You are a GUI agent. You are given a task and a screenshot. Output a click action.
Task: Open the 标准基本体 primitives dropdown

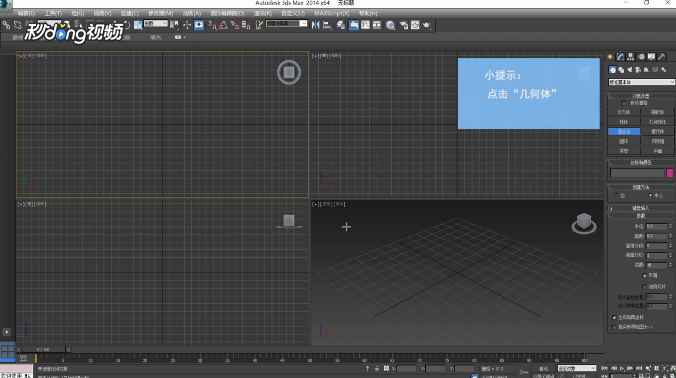[x=642, y=82]
